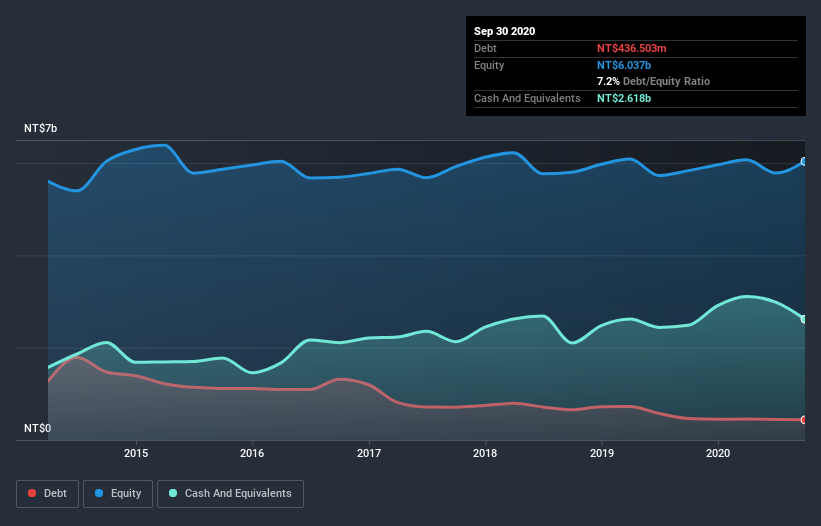
Task: Click the tooltip Debt row label
Action: point(485,48)
